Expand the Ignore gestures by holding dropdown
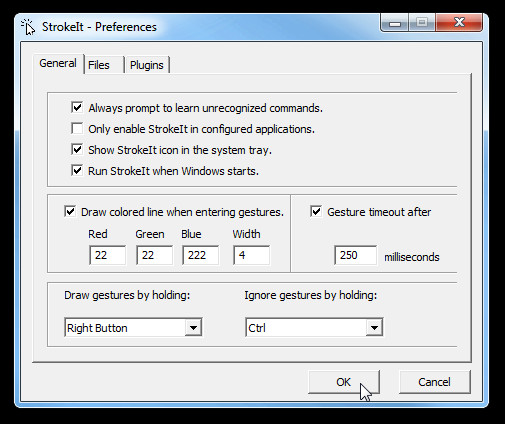Screen dimensions: 505x424 click(x=374, y=328)
